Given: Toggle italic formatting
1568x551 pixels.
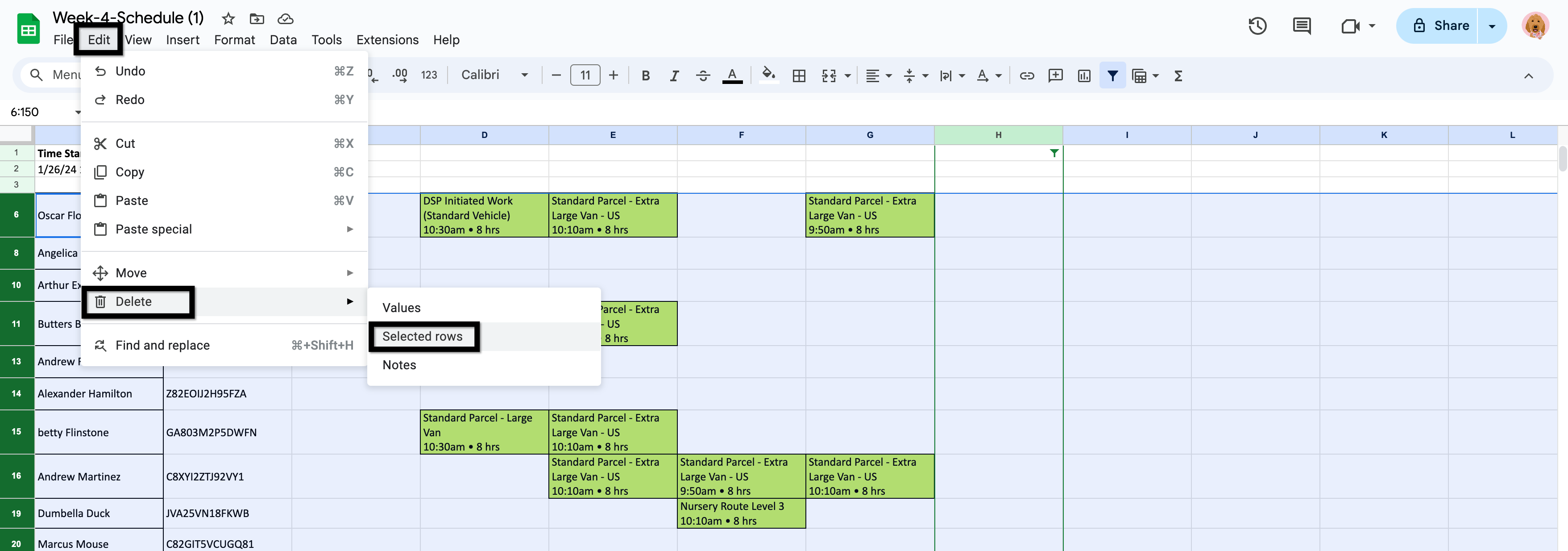Looking at the screenshot, I should tap(674, 75).
